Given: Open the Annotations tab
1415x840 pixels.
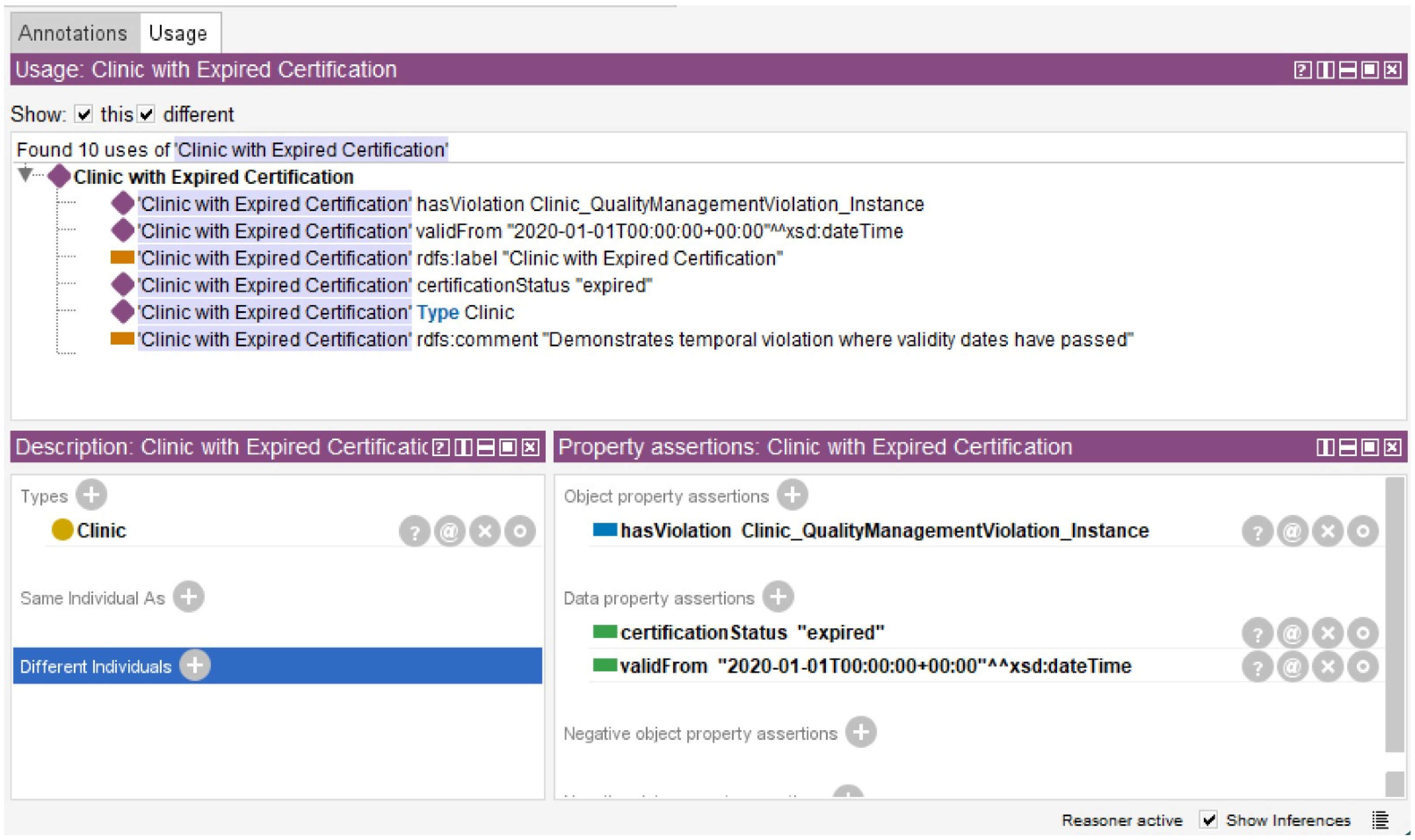Looking at the screenshot, I should pyautogui.click(x=73, y=33).
